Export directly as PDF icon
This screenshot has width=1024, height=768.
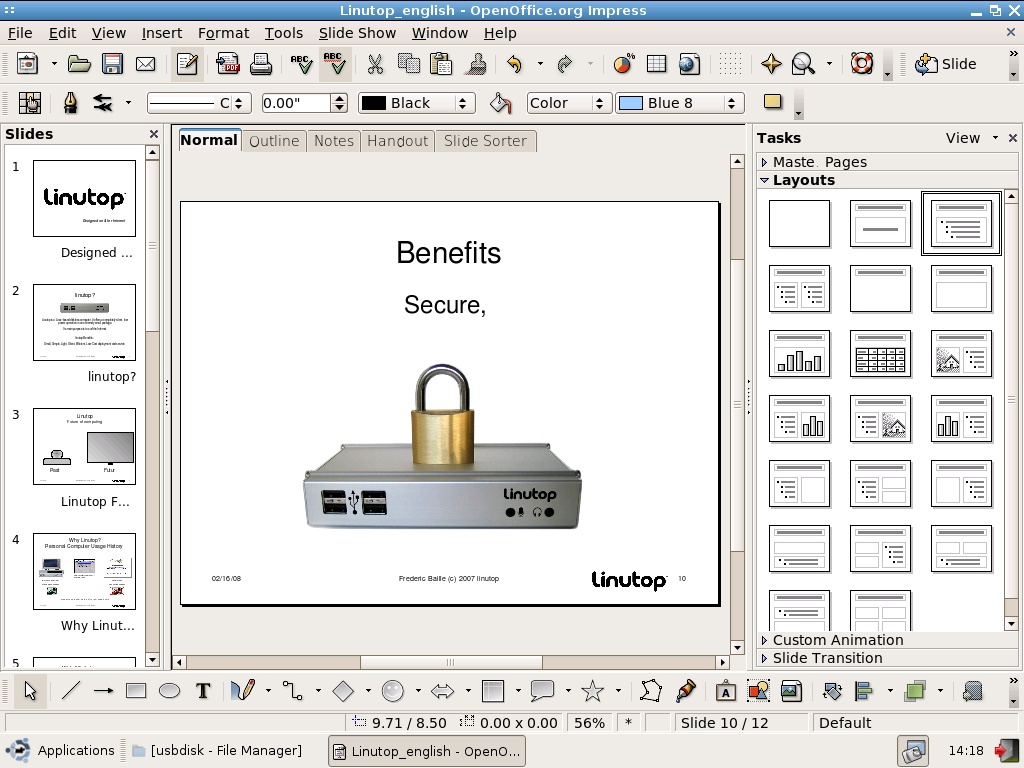[x=228, y=64]
